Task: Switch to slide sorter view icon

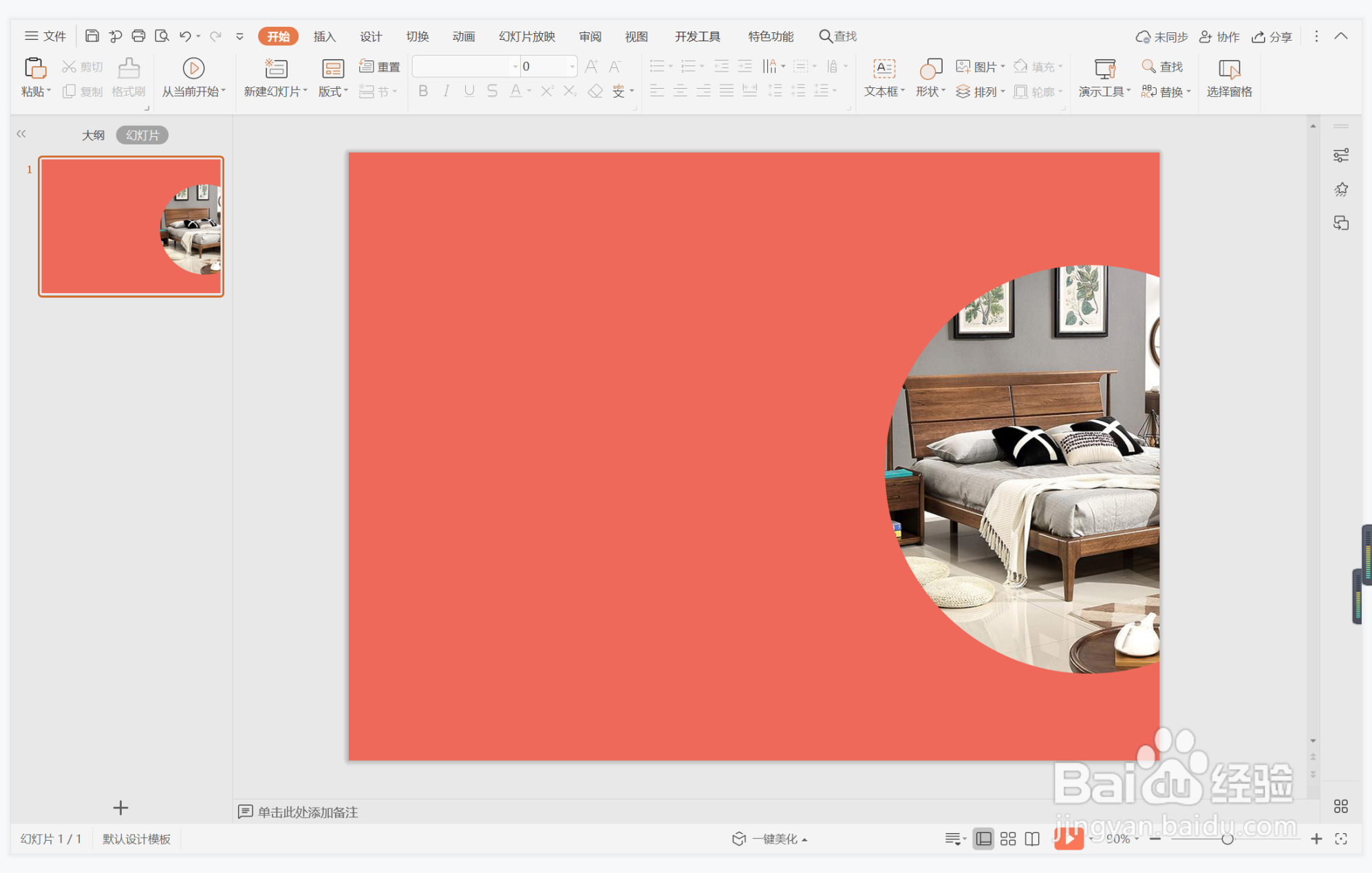Action: pos(1008,839)
